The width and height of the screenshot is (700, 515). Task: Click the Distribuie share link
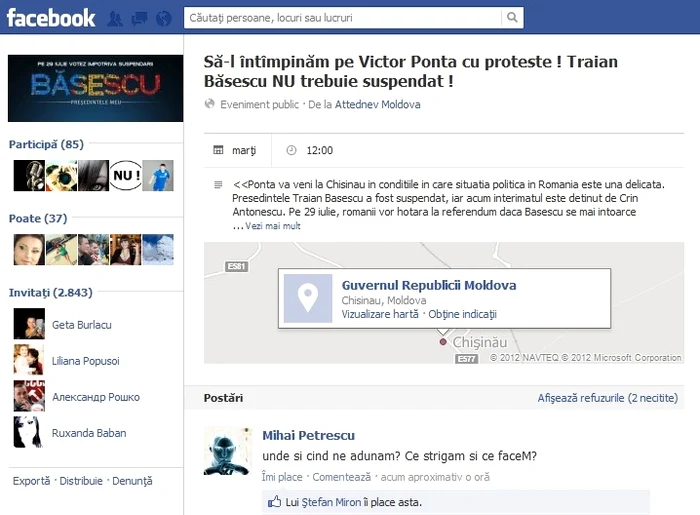(x=81, y=481)
